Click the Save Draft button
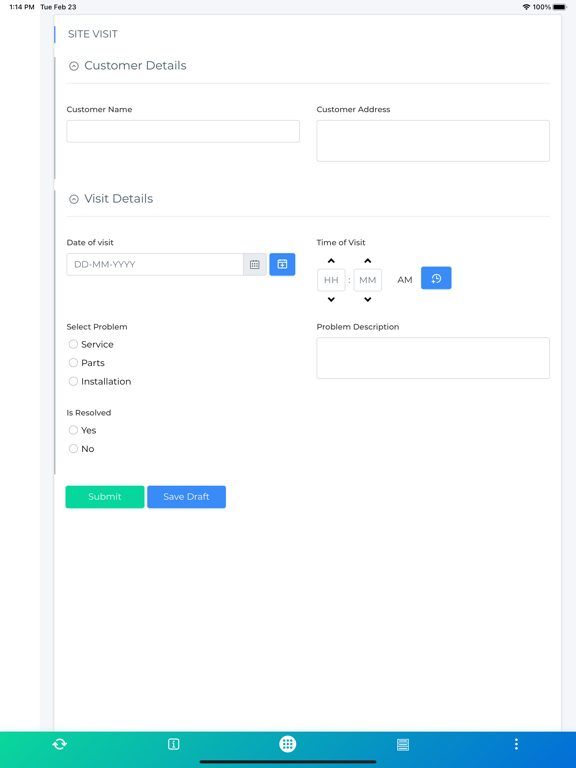The height and width of the screenshot is (768, 576). 187,497
